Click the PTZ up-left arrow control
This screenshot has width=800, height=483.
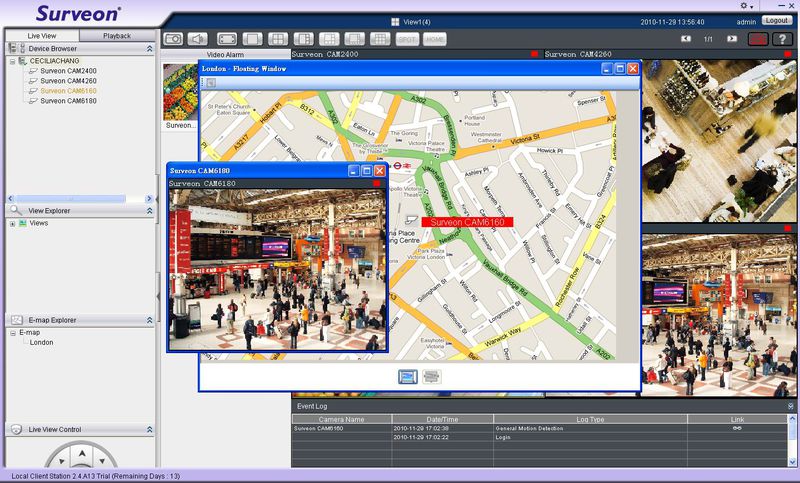click(x=61, y=462)
